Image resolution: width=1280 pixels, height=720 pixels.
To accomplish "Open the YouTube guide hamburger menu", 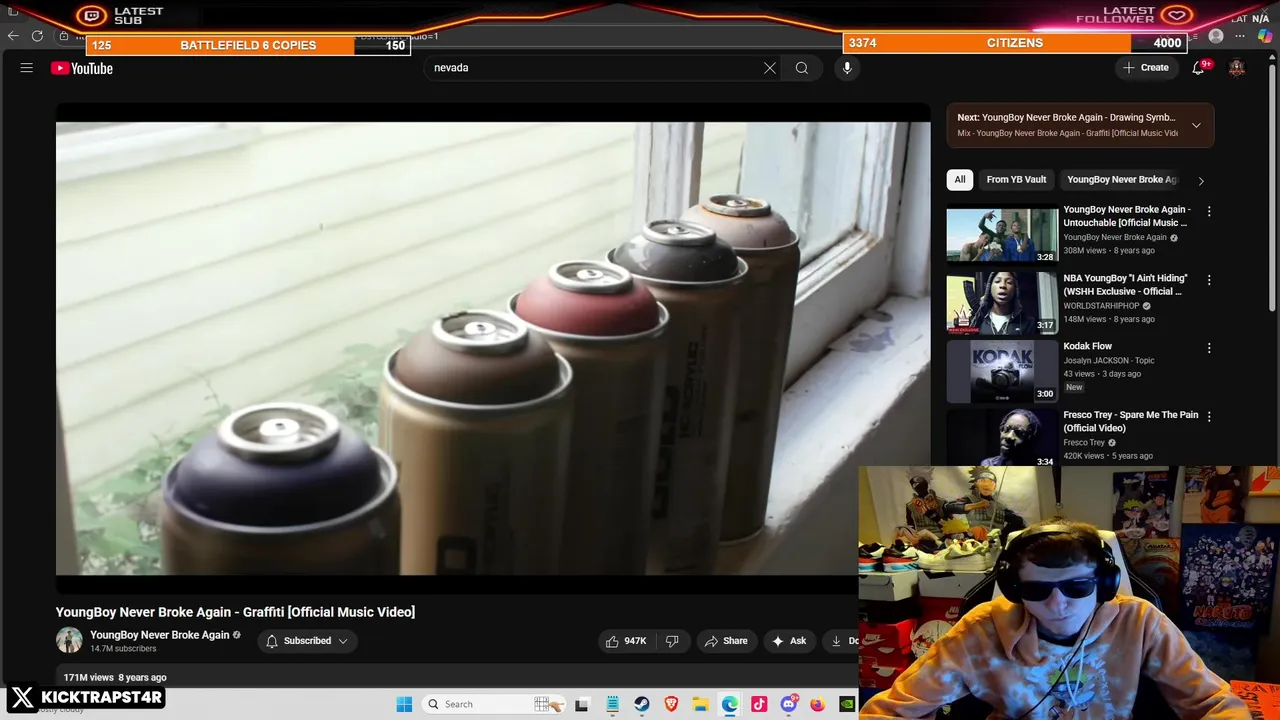I will coord(27,68).
